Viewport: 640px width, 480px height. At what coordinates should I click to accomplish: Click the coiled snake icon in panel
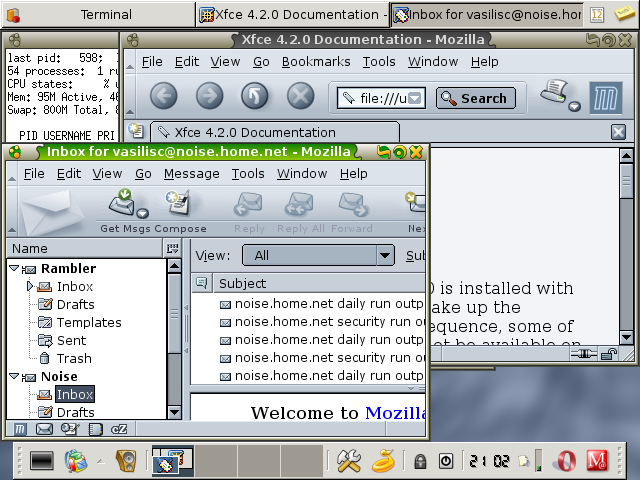[383, 461]
